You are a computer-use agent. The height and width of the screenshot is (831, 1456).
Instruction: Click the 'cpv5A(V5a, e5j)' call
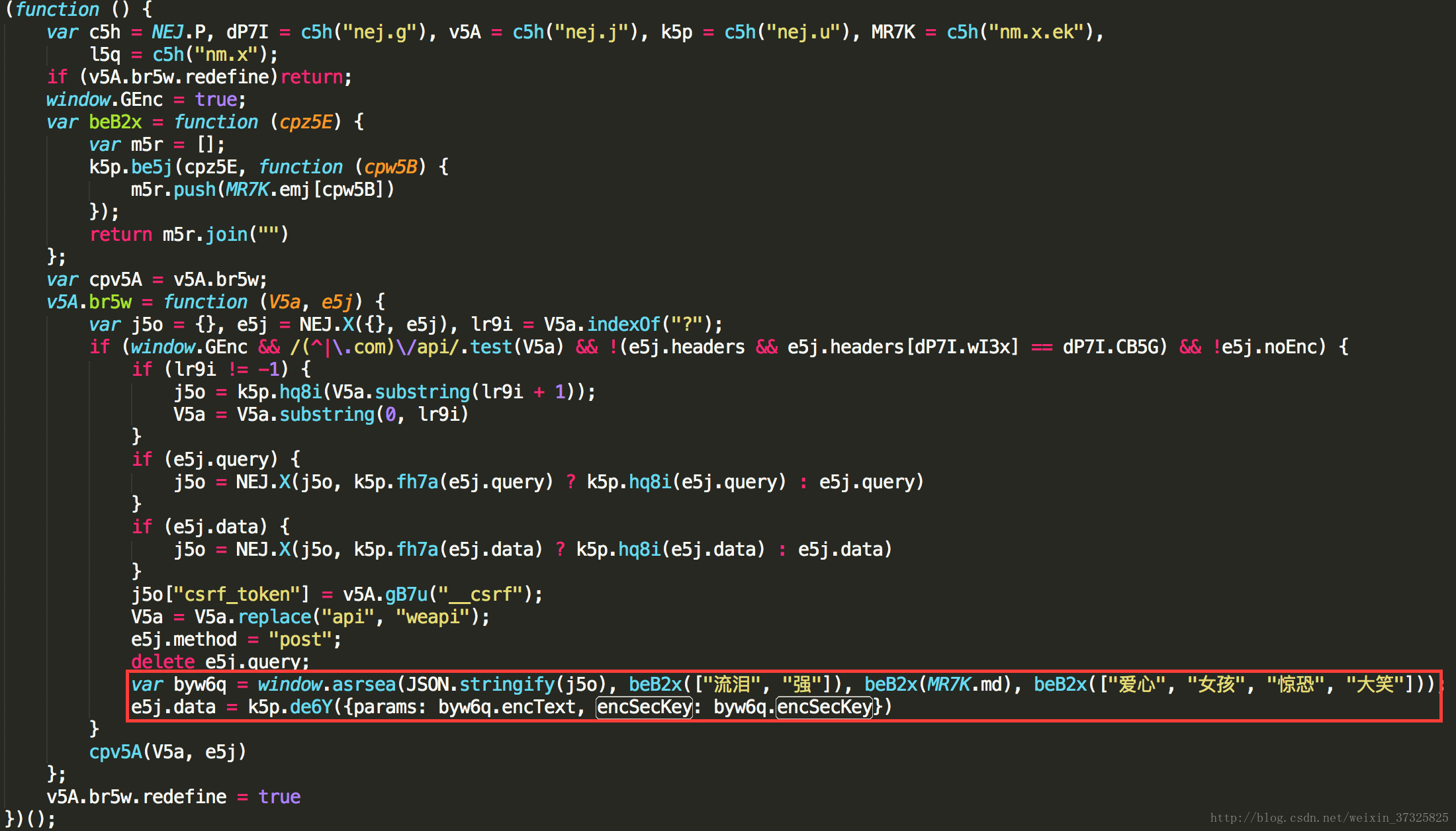coord(167,752)
